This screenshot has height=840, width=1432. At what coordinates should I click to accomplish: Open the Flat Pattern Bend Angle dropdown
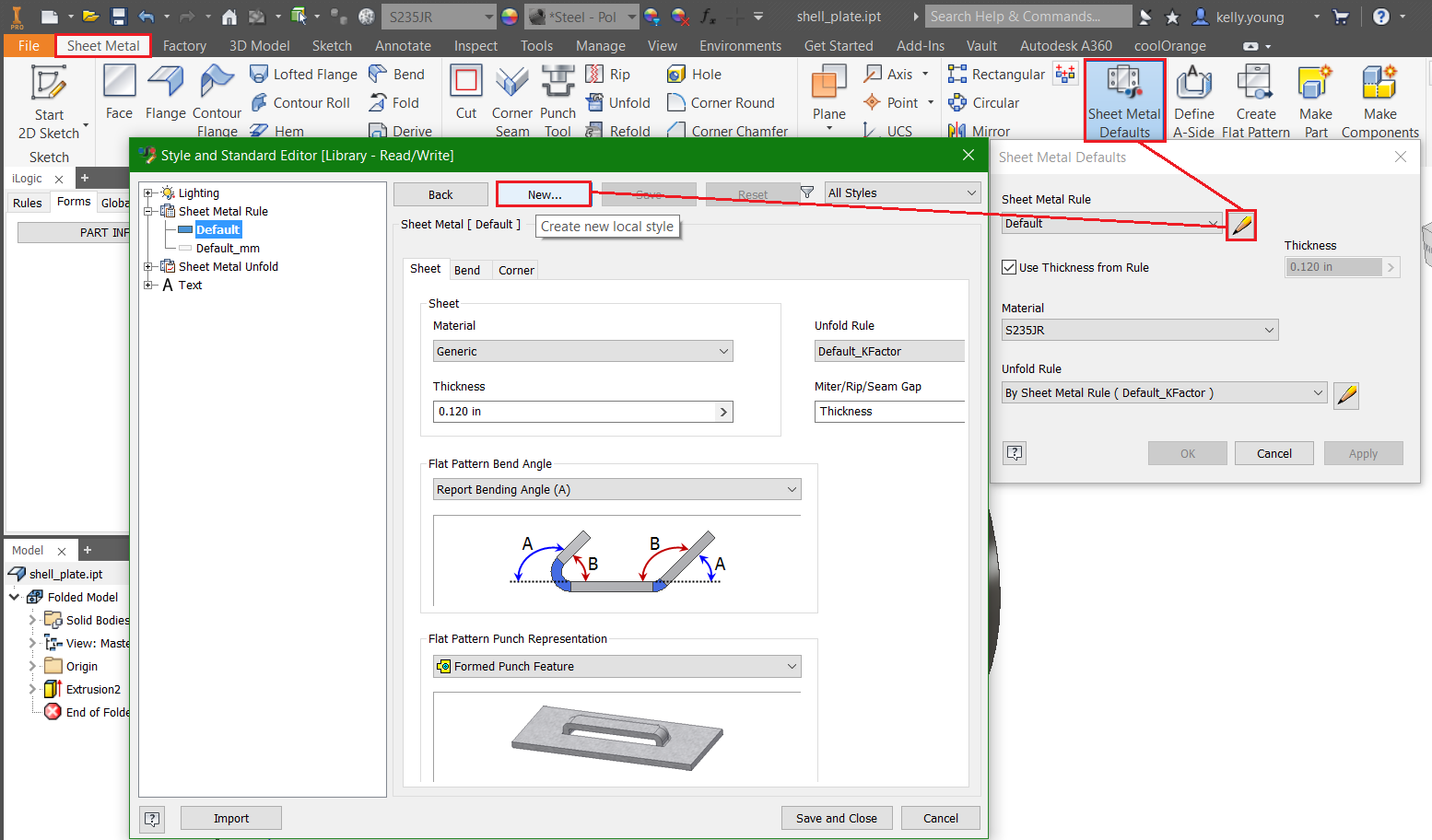tap(616, 490)
